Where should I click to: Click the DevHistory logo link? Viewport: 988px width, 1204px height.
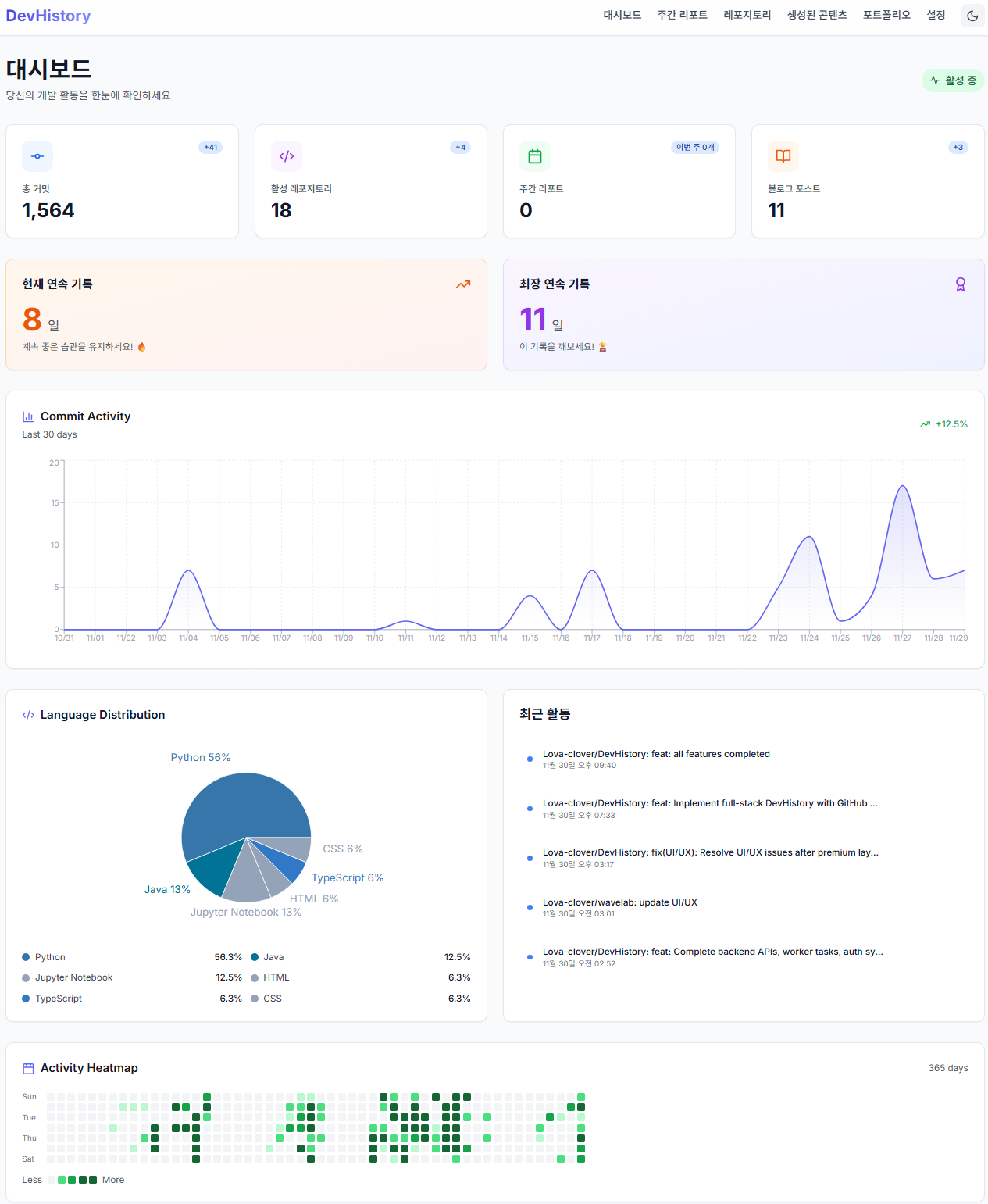click(x=48, y=16)
